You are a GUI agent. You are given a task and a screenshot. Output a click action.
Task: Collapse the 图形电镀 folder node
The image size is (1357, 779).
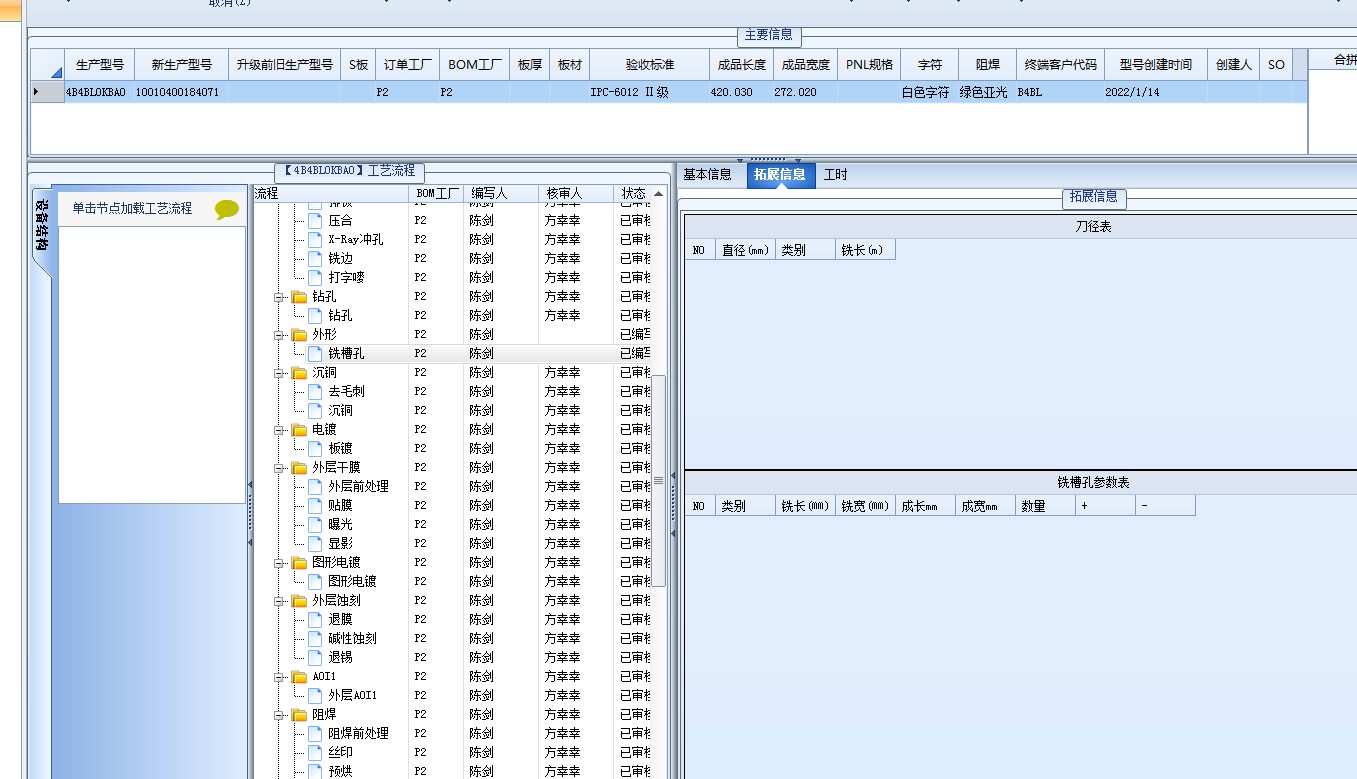[x=280, y=563]
